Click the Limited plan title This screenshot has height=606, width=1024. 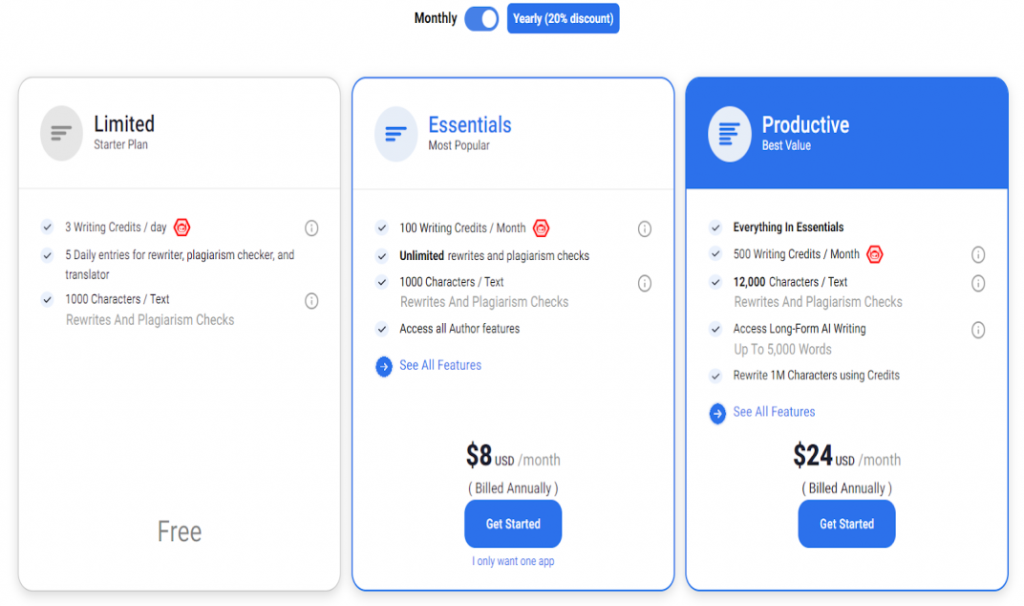tap(124, 123)
